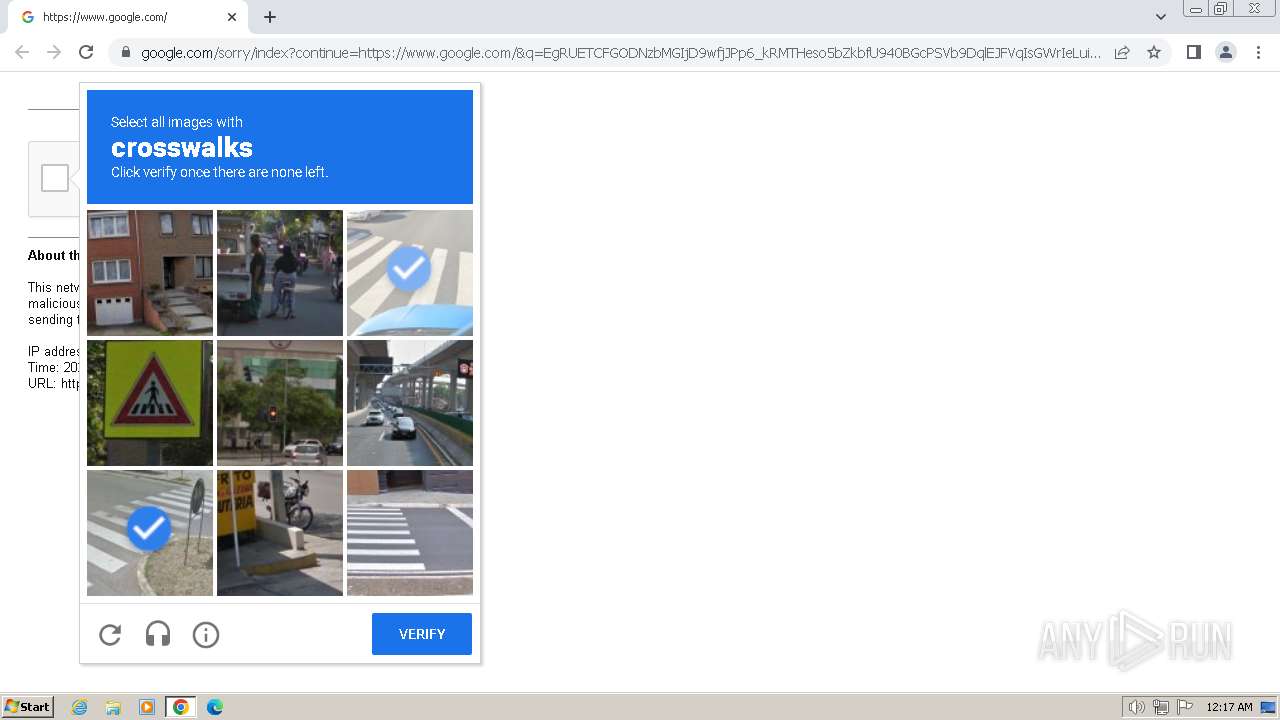Select the highway overpass traffic tile
This screenshot has width=1280, height=720.
(x=410, y=403)
